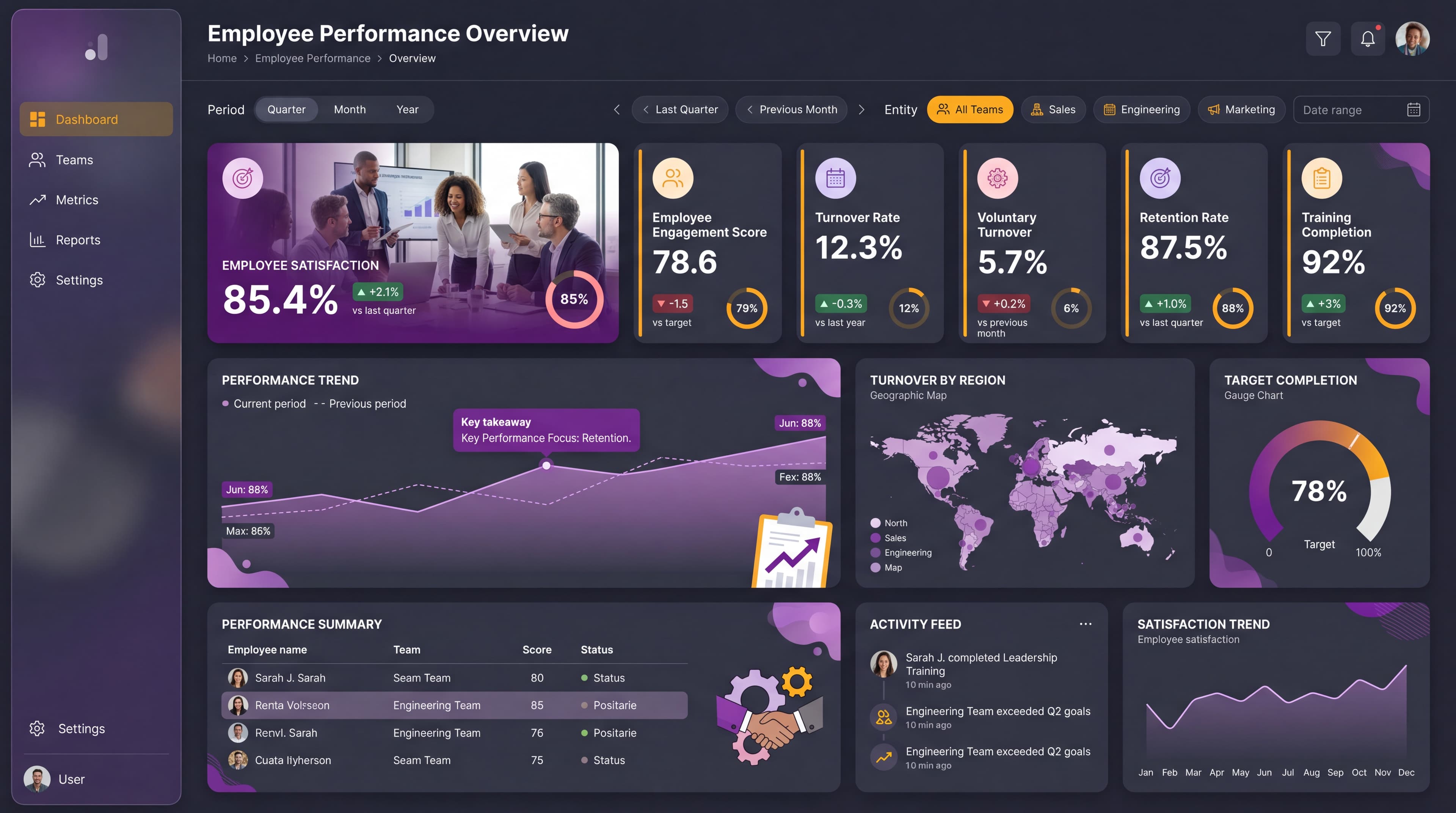This screenshot has width=1456, height=813.
Task: Click the Date range input field
Action: coord(1361,110)
